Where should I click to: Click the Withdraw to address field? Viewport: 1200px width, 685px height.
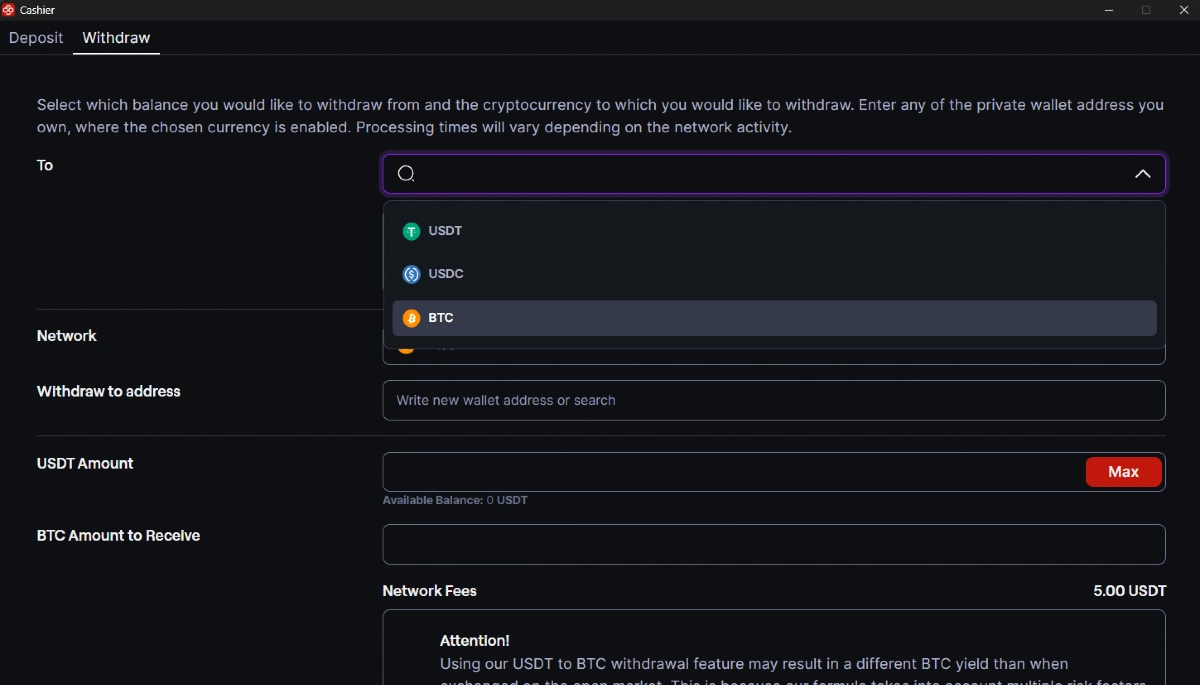coord(774,400)
